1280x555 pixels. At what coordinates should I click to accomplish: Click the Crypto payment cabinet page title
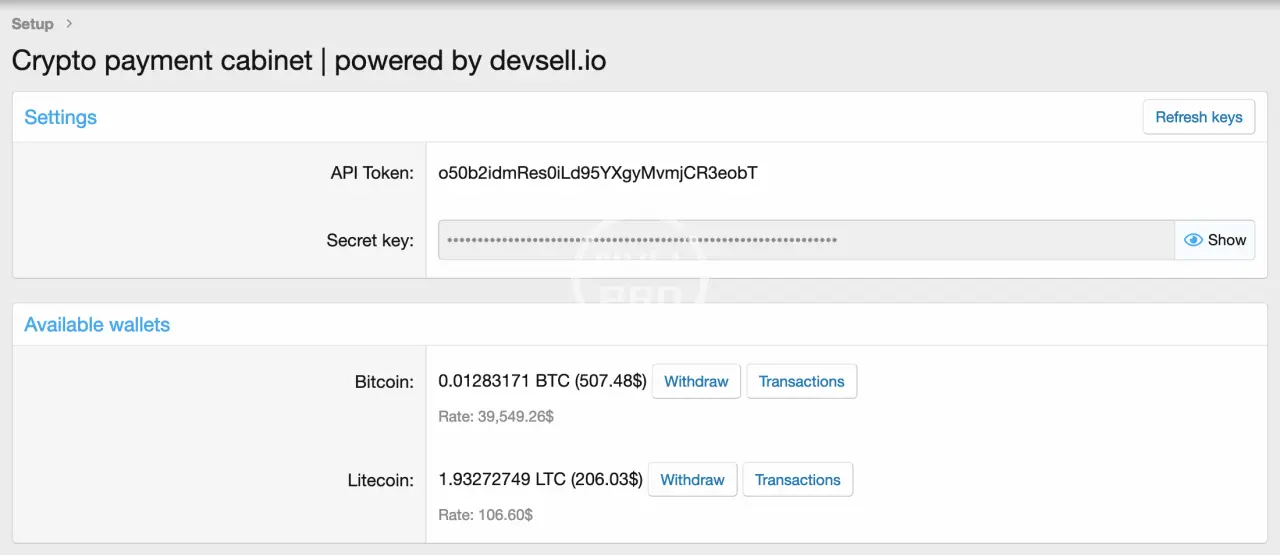[x=309, y=60]
